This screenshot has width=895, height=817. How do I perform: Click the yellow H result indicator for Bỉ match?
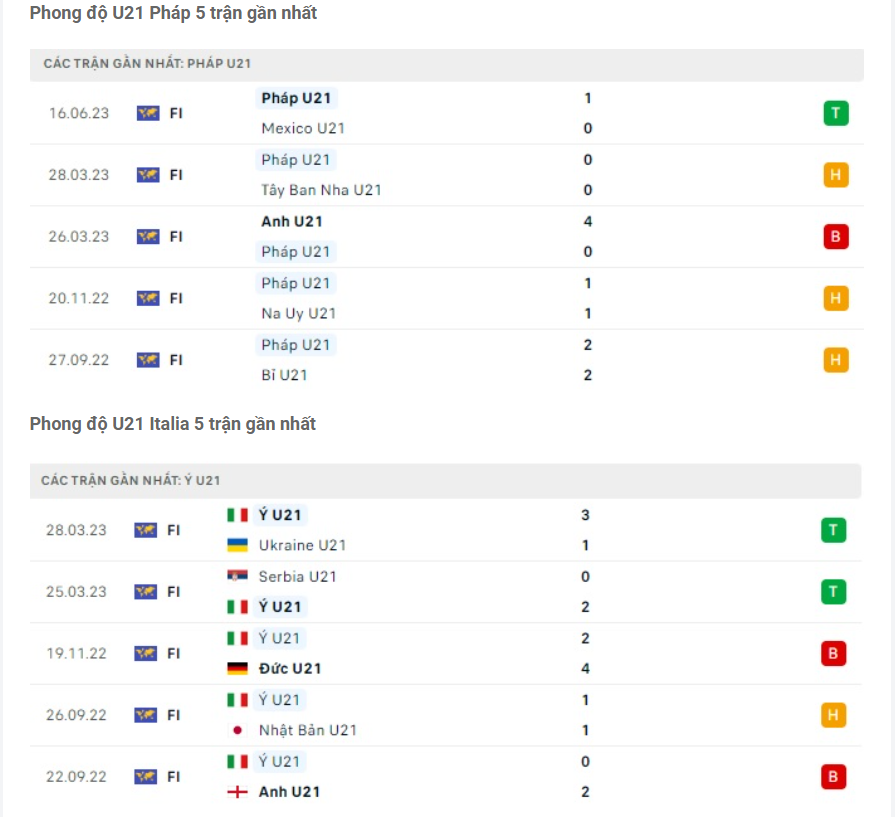coord(835,359)
